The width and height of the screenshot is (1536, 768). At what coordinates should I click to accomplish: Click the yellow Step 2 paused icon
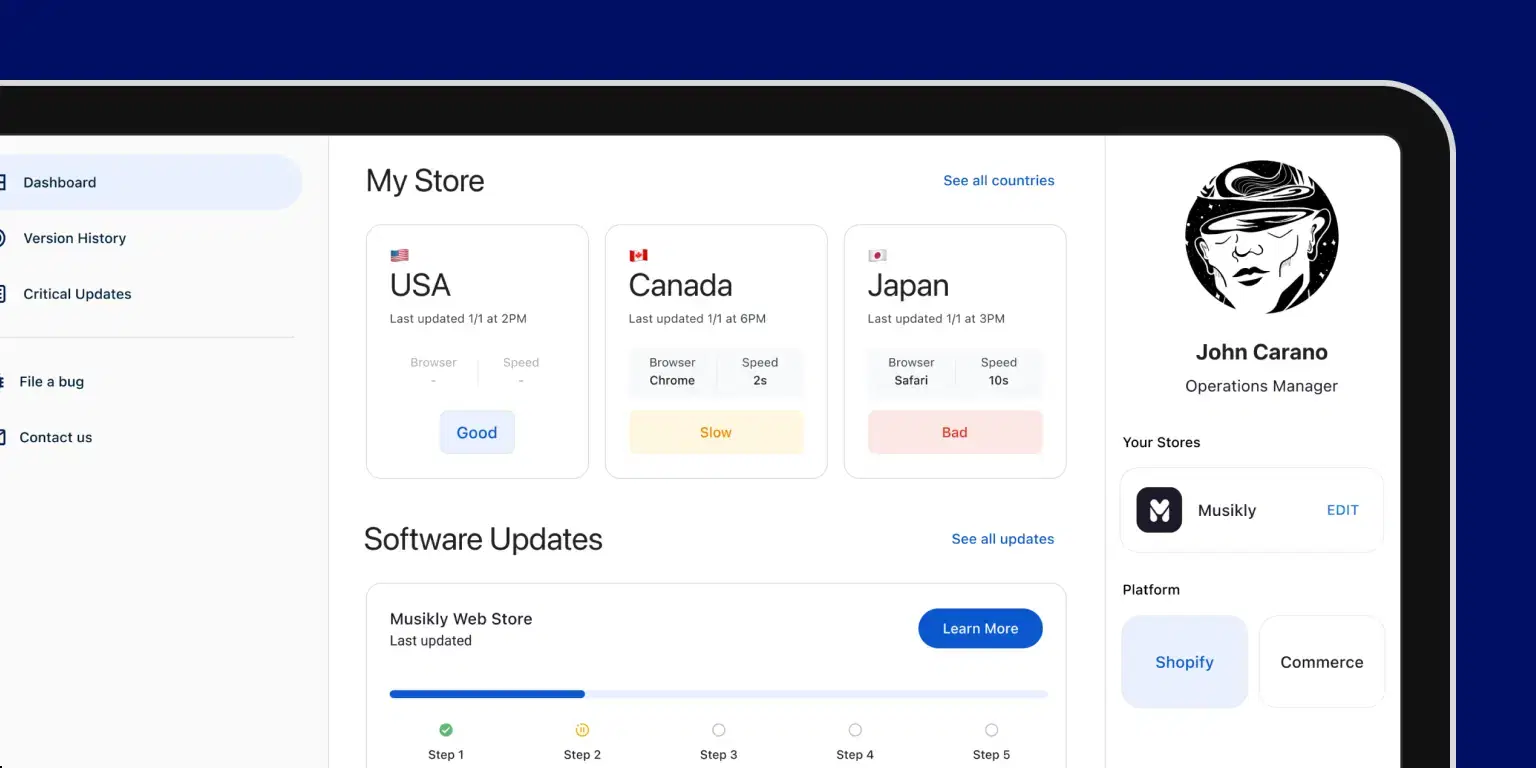pyautogui.click(x=582, y=730)
